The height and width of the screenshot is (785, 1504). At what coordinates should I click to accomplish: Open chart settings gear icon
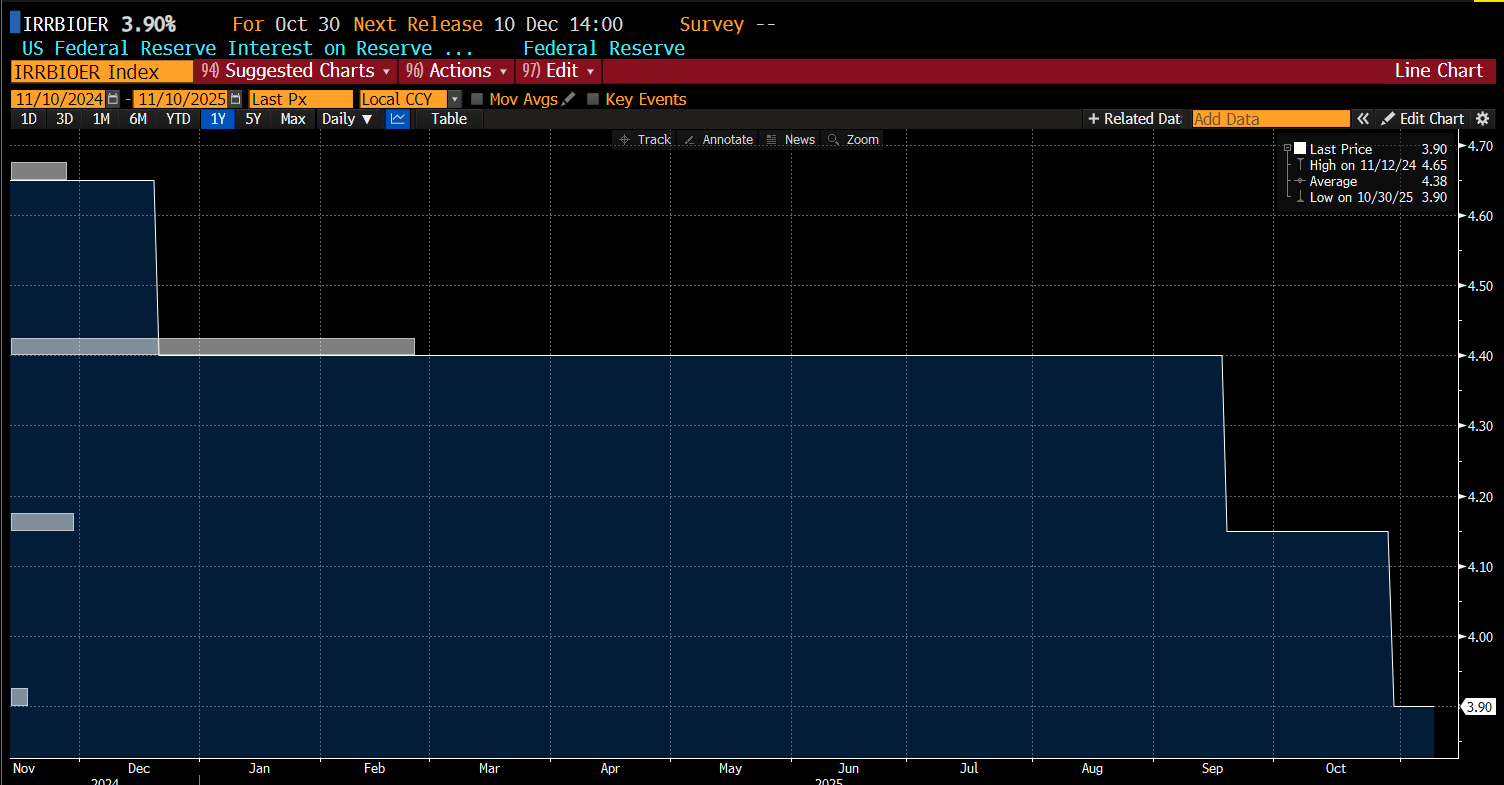click(1483, 119)
